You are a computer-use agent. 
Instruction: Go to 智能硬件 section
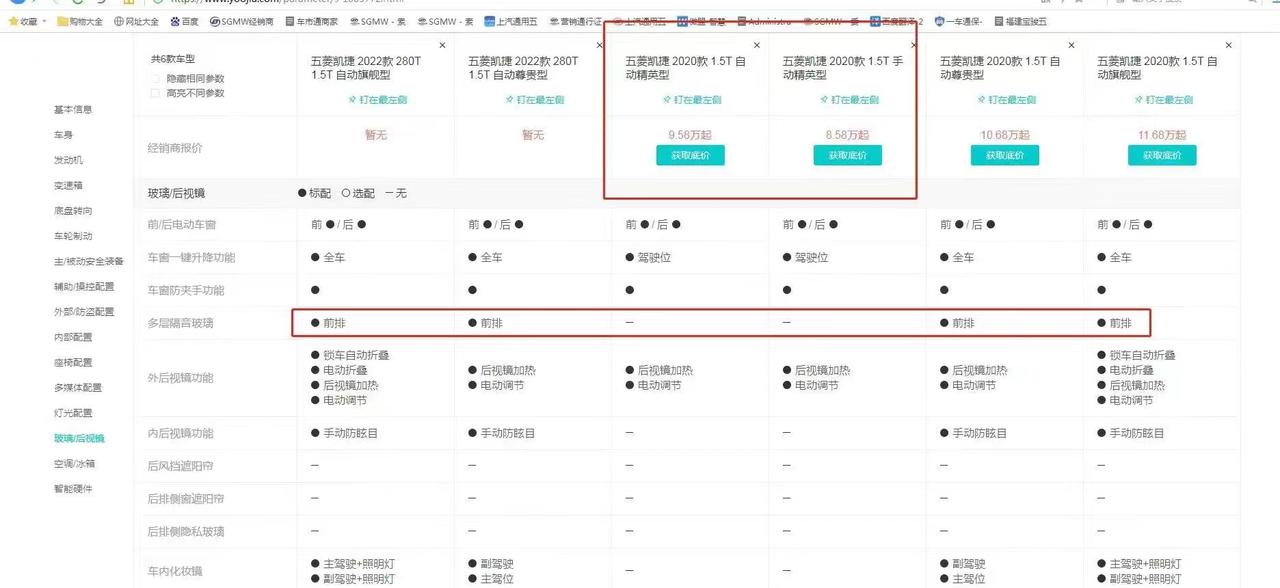click(x=73, y=489)
